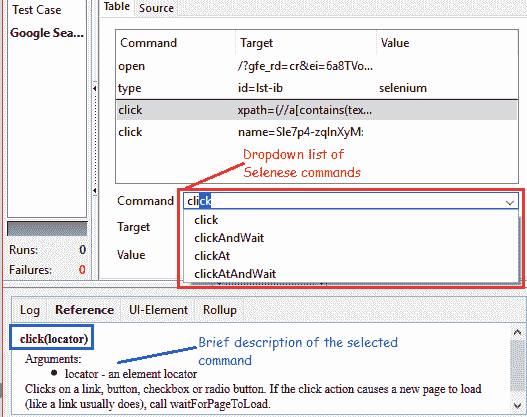Click the Reference pane scrollbar thumb
Screen dimensions: 527x417
point(518,366)
